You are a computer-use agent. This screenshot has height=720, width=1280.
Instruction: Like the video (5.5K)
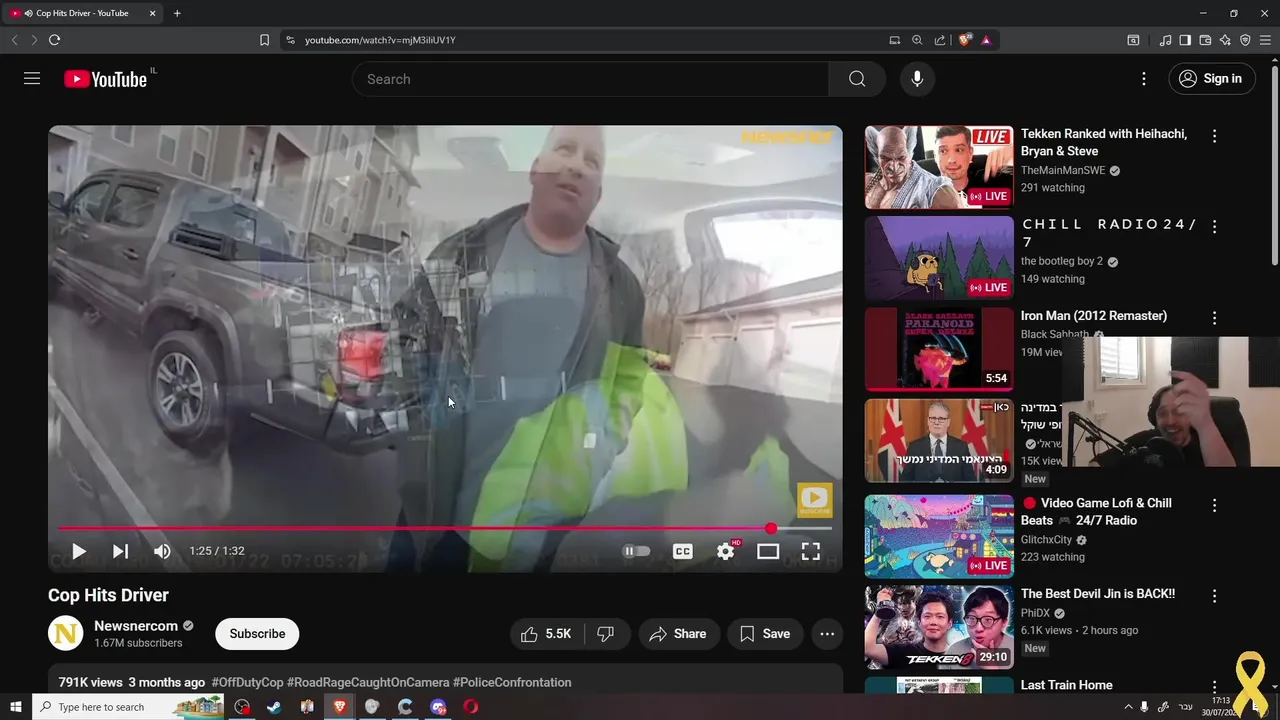point(545,634)
